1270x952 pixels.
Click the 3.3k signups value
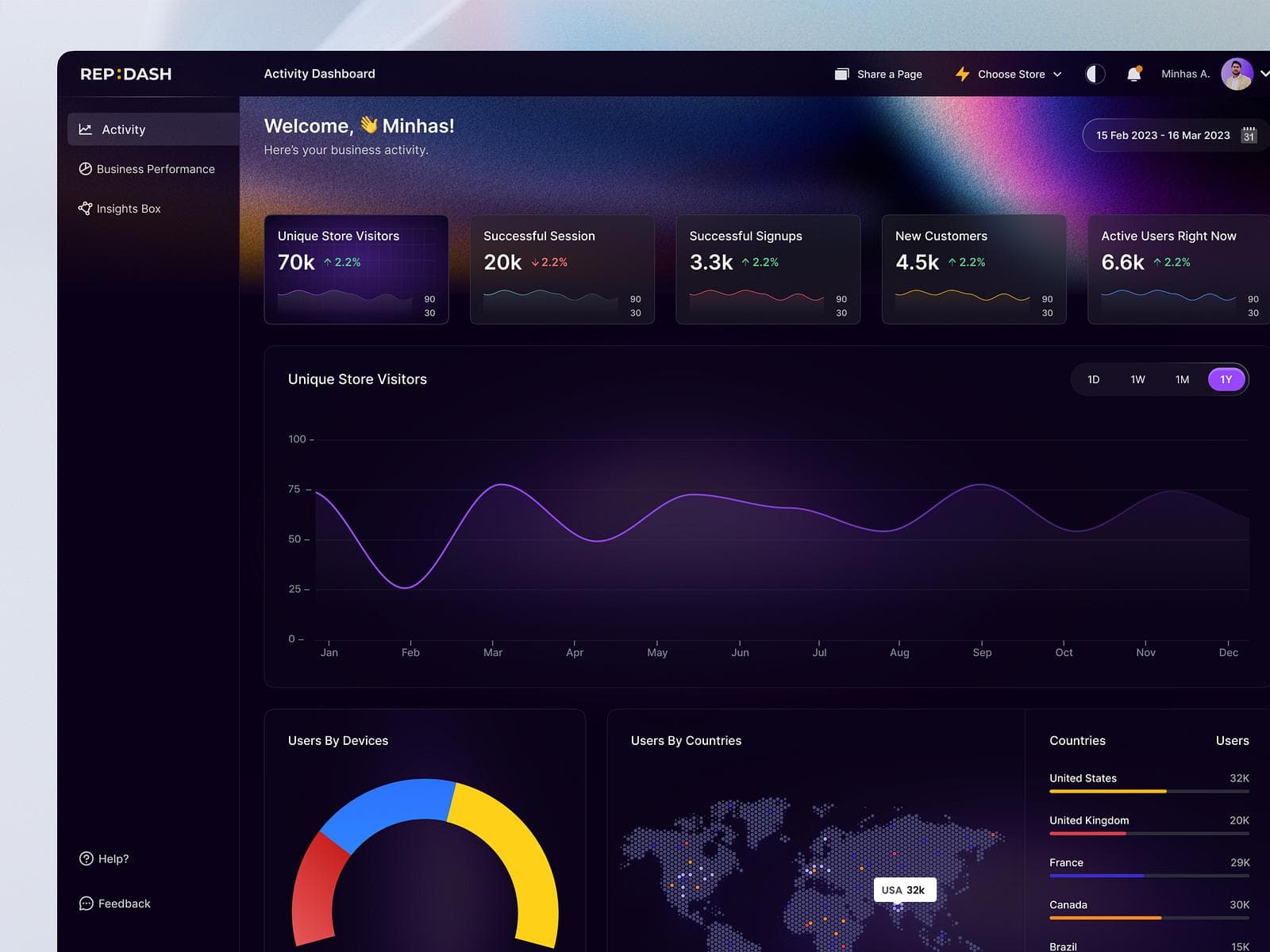point(711,262)
